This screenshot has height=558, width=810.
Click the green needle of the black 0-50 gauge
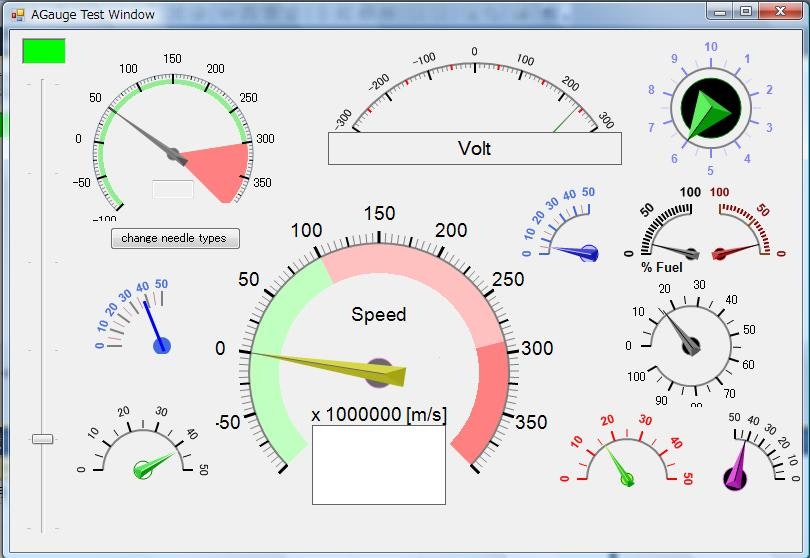[x=154, y=465]
